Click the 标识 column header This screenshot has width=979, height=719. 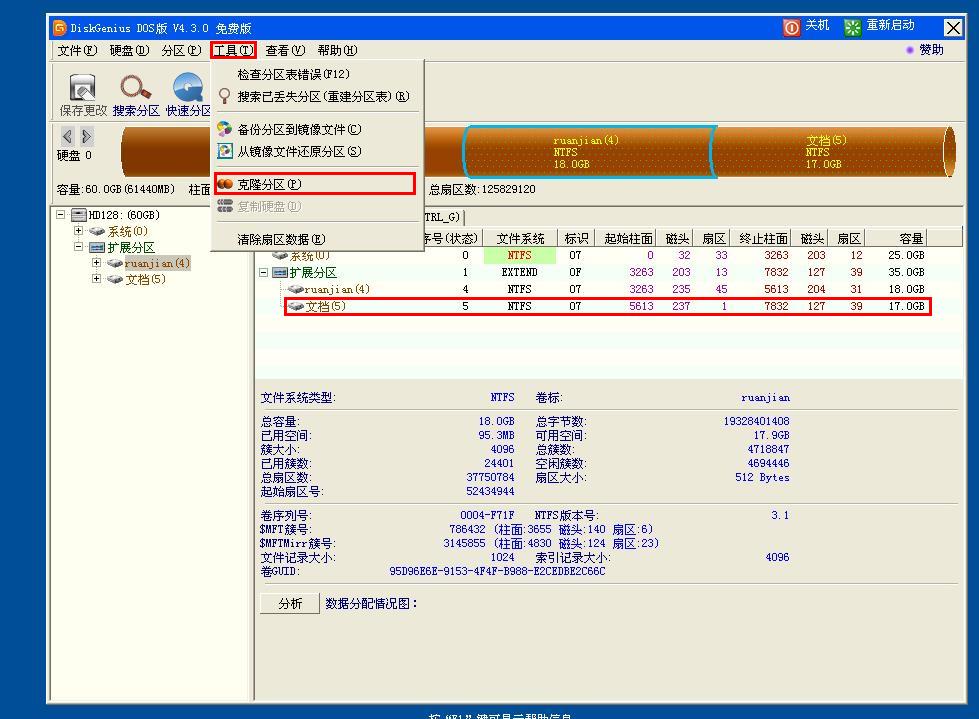point(576,238)
